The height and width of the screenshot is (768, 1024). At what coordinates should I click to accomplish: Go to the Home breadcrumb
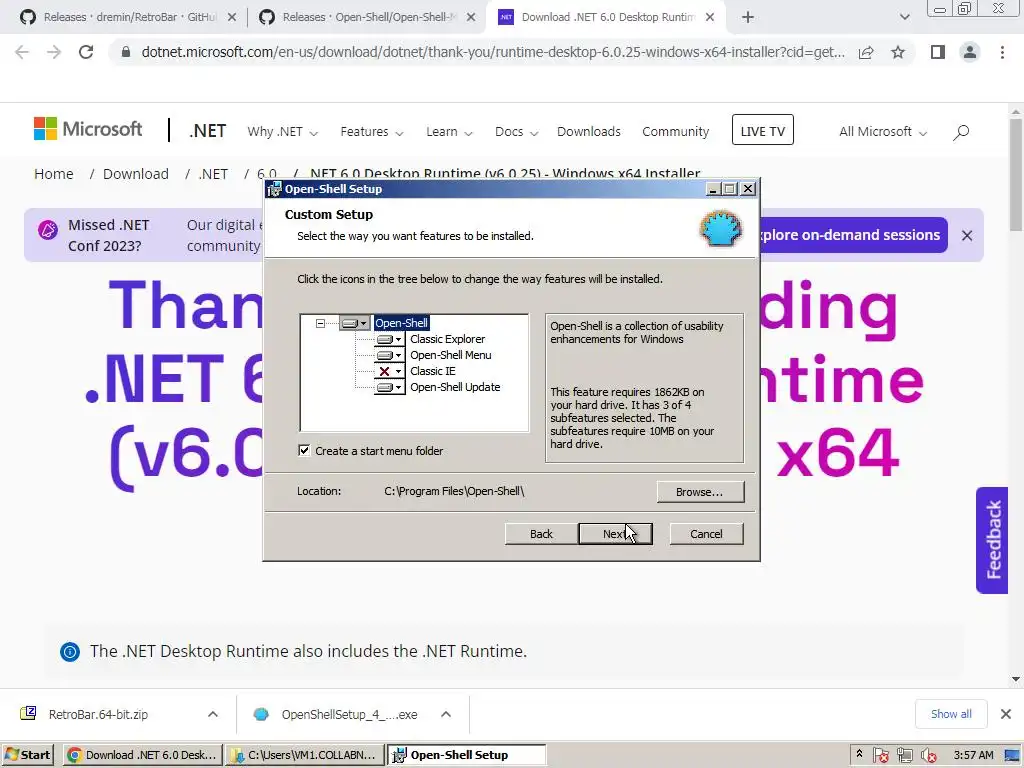54,174
